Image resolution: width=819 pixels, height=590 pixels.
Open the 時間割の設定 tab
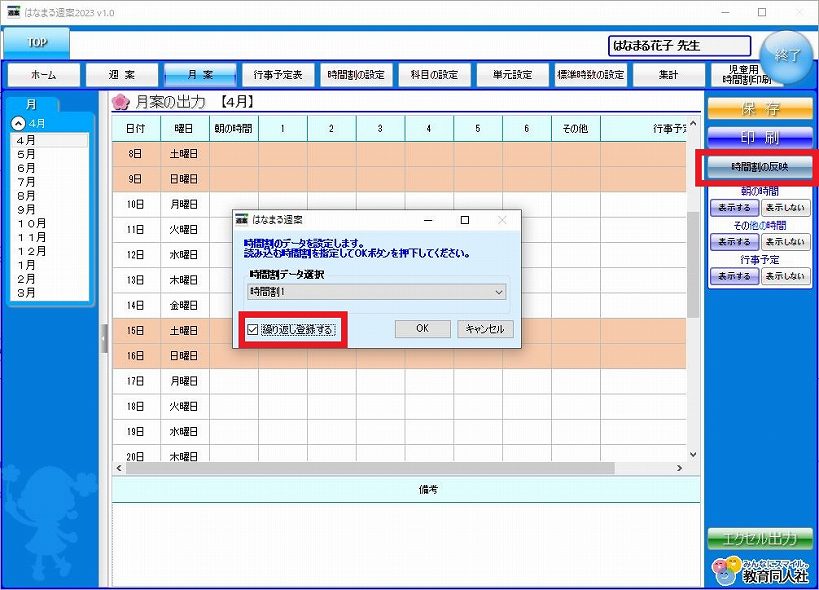click(x=356, y=75)
